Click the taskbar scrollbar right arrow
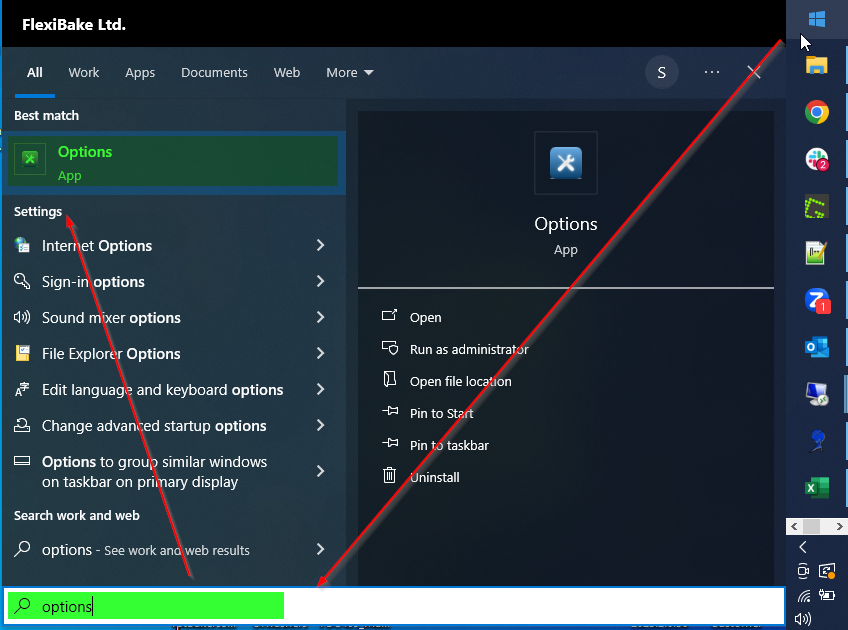Viewport: 848px width, 630px height. [x=839, y=526]
